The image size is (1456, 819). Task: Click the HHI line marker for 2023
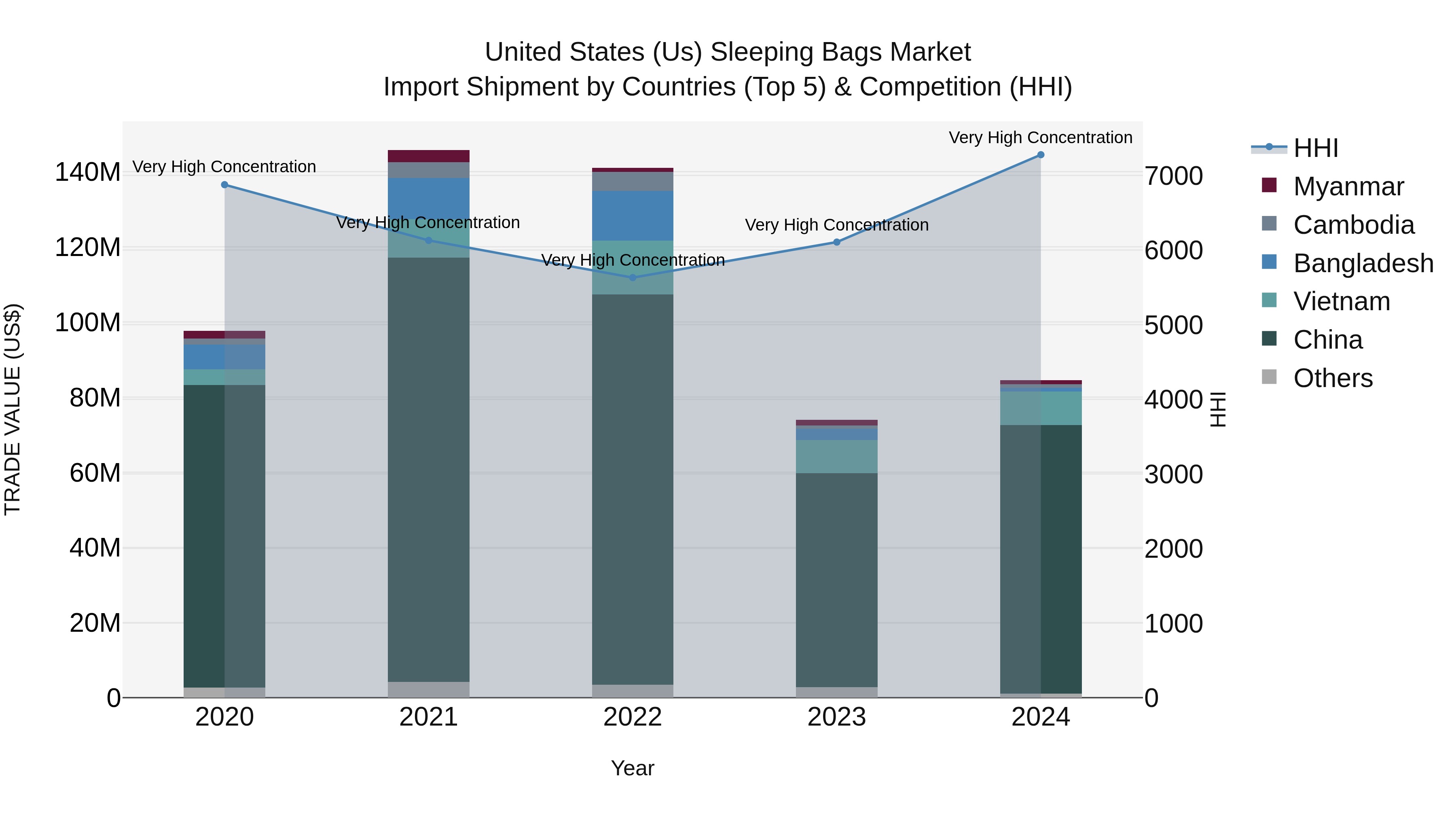[836, 243]
